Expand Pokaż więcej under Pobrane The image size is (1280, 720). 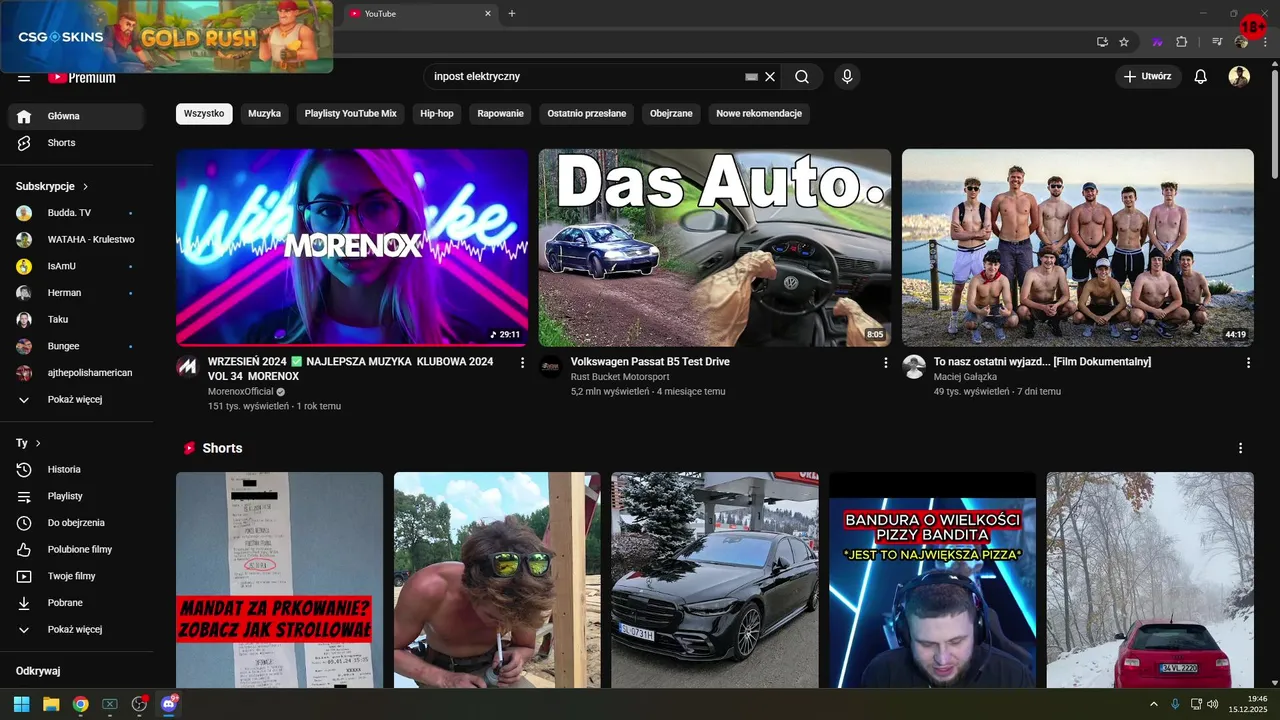point(76,629)
